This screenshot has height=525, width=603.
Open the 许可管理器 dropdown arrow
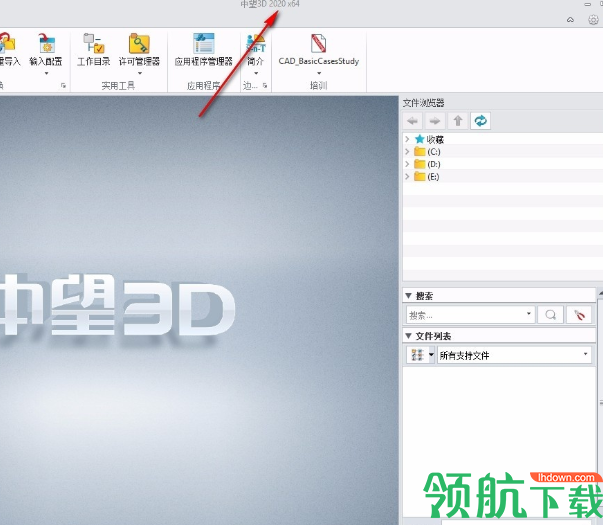click(x=140, y=73)
